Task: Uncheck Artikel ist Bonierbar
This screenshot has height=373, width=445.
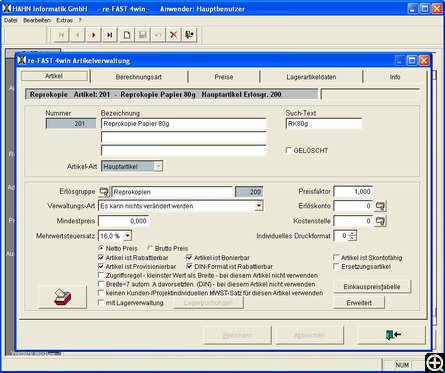Action: coord(189,258)
